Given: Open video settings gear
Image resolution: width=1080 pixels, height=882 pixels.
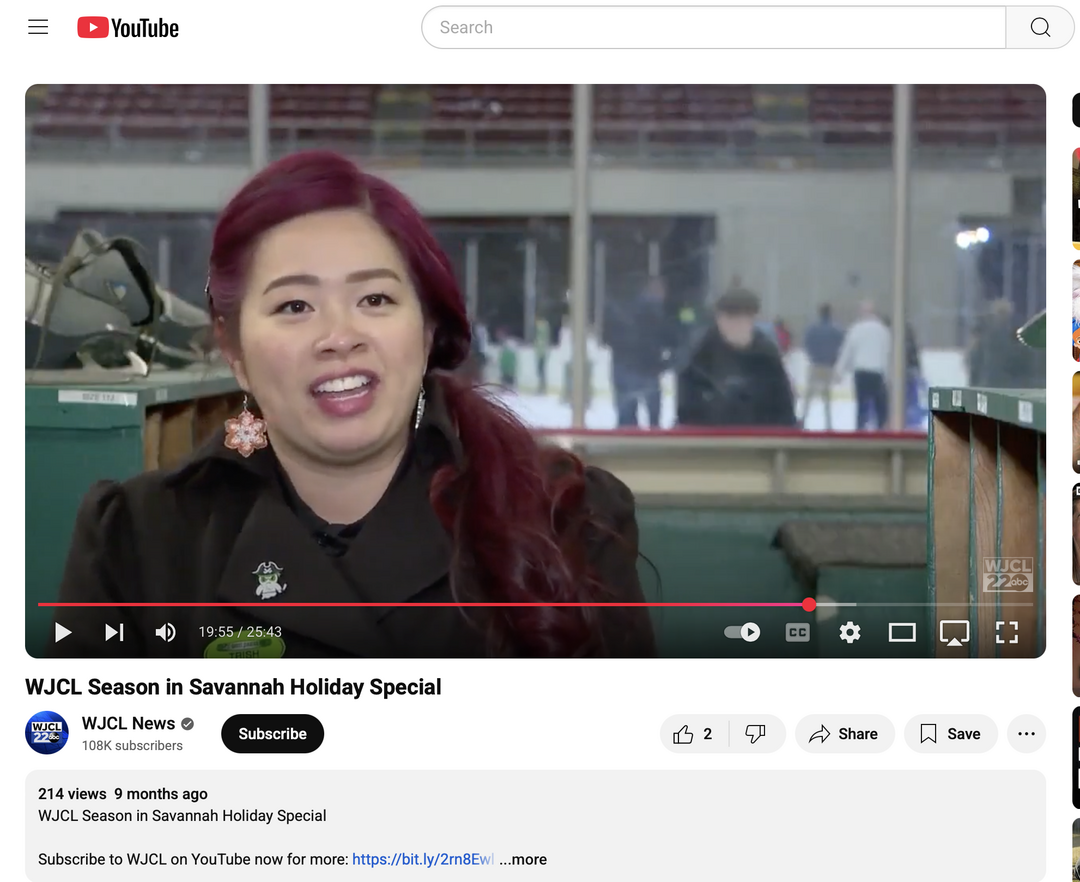Looking at the screenshot, I should pyautogui.click(x=850, y=632).
